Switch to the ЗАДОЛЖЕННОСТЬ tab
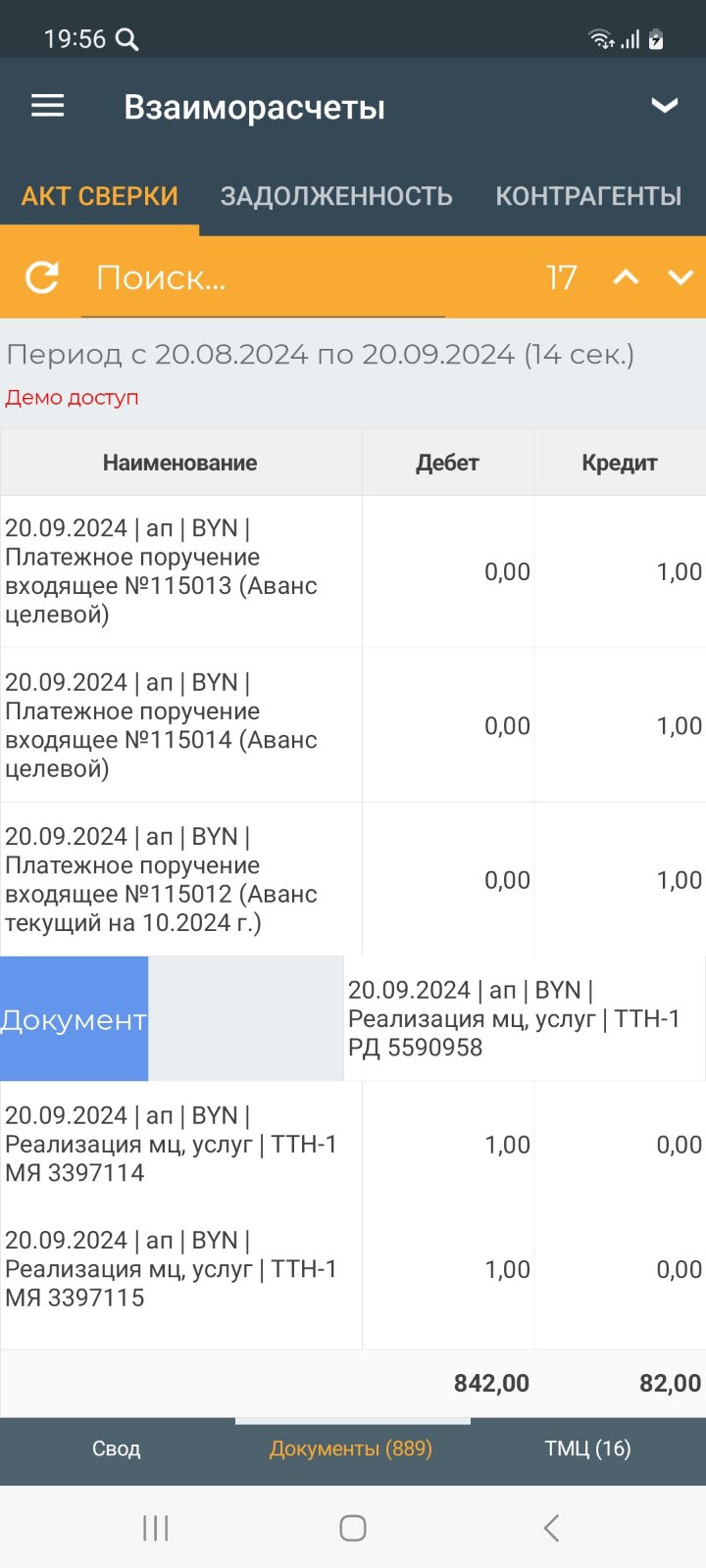 (336, 196)
